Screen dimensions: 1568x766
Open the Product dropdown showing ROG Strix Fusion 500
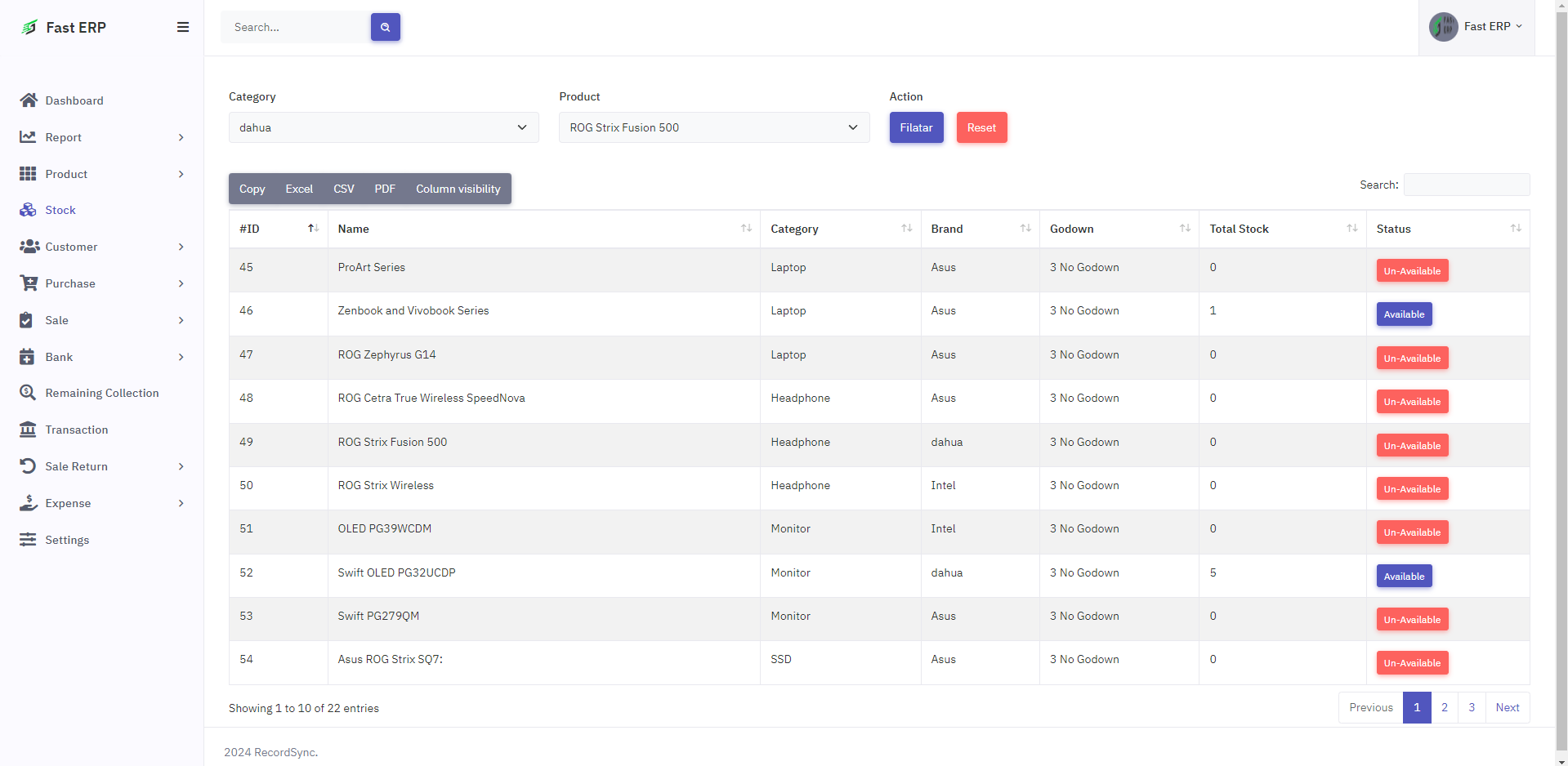[x=713, y=127]
